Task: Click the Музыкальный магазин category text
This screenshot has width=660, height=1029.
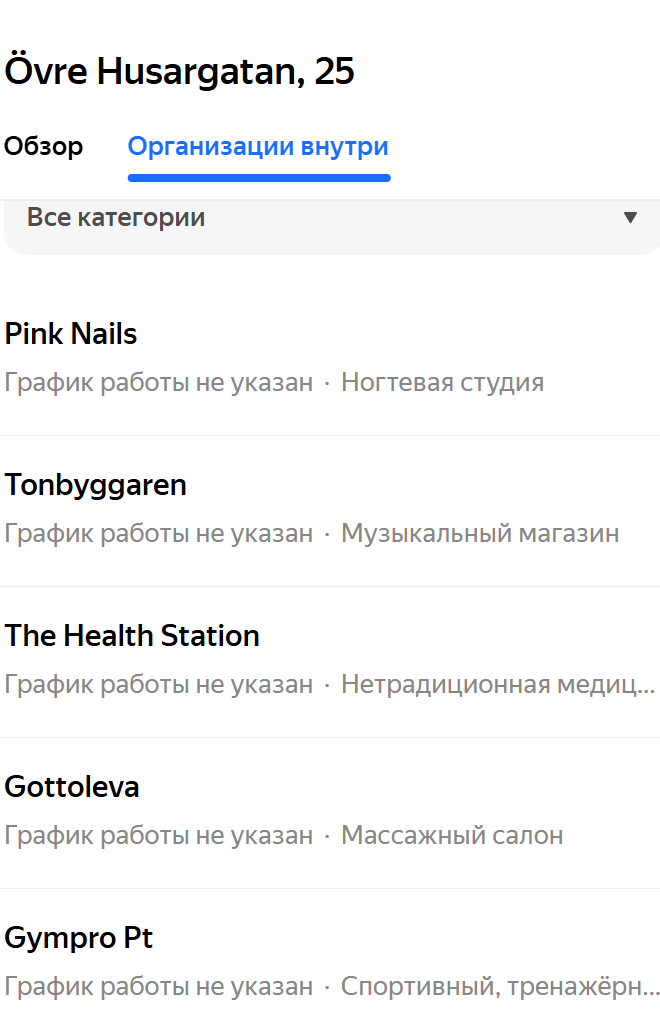Action: click(x=480, y=533)
